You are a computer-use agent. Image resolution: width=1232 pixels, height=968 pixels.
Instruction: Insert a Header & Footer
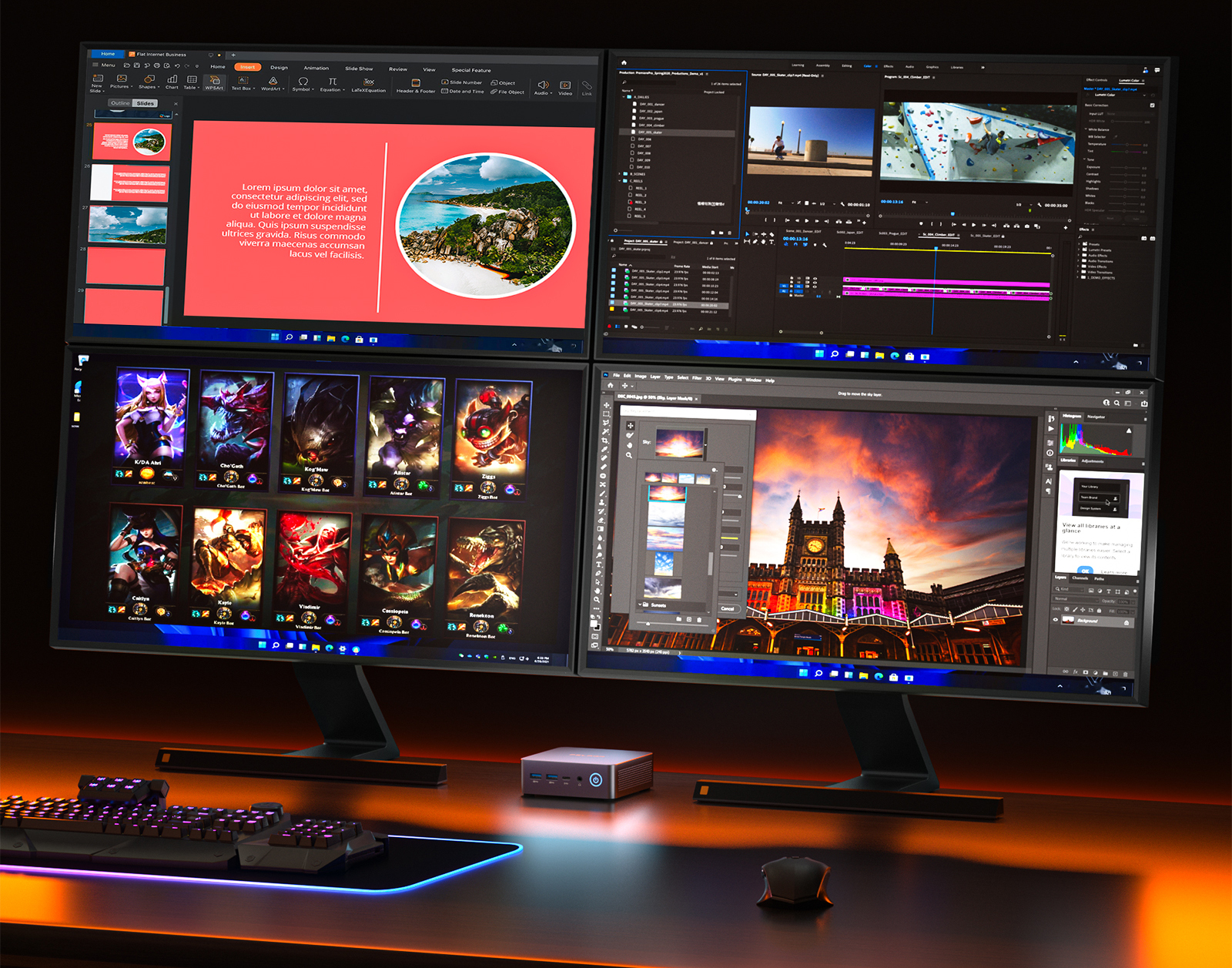pos(416,85)
